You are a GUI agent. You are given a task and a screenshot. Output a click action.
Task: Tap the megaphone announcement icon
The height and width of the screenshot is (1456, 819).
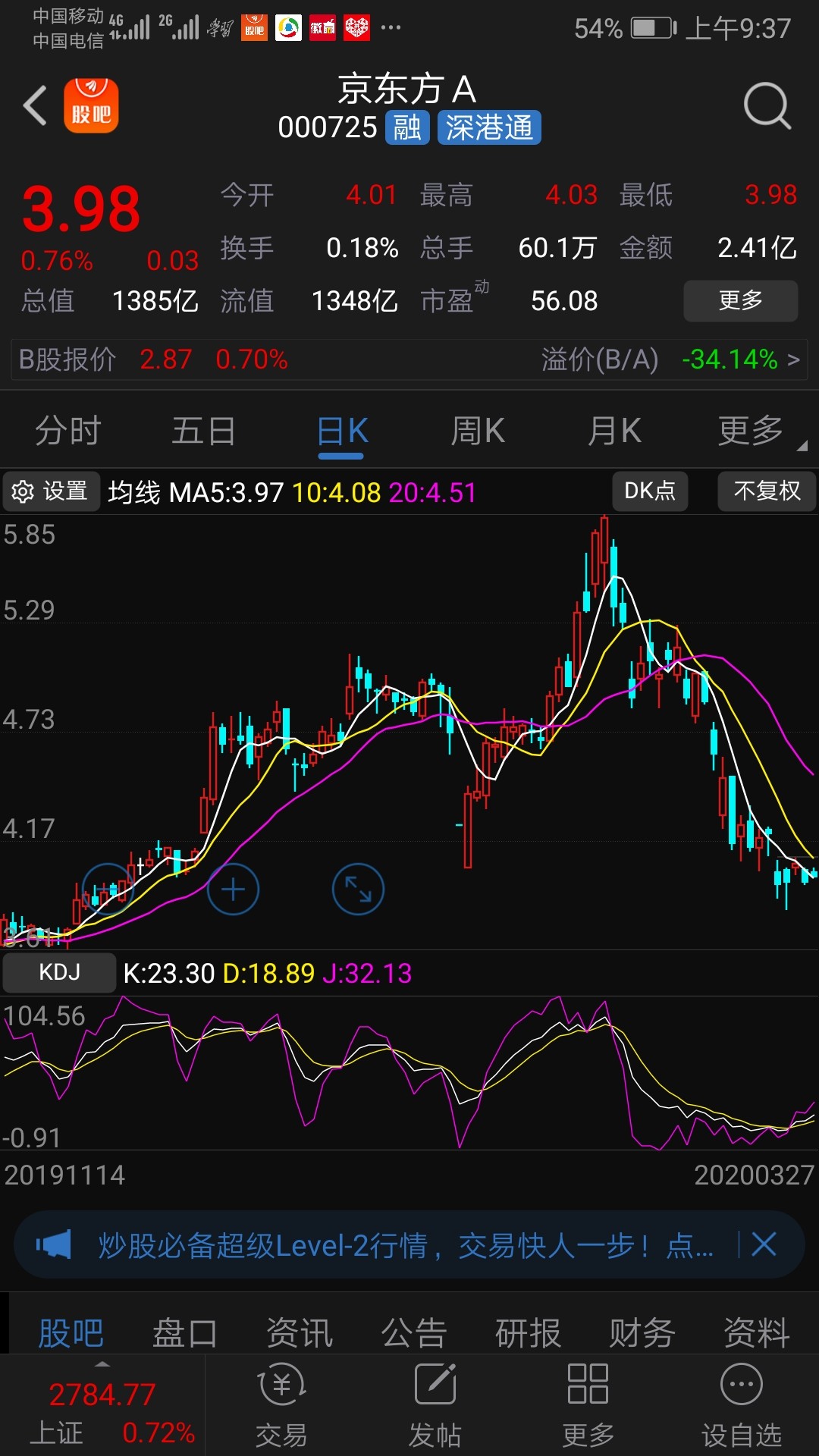click(54, 1244)
